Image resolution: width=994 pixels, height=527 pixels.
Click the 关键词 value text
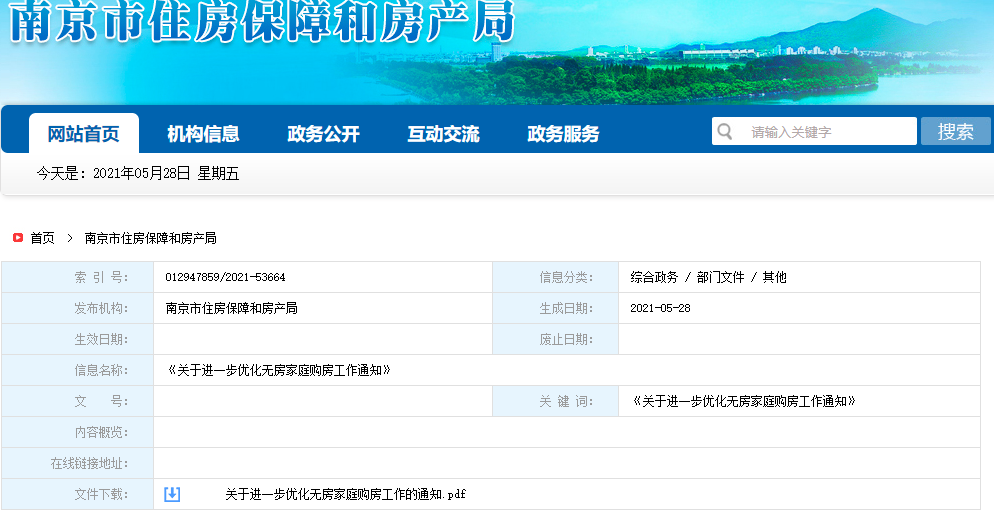744,401
